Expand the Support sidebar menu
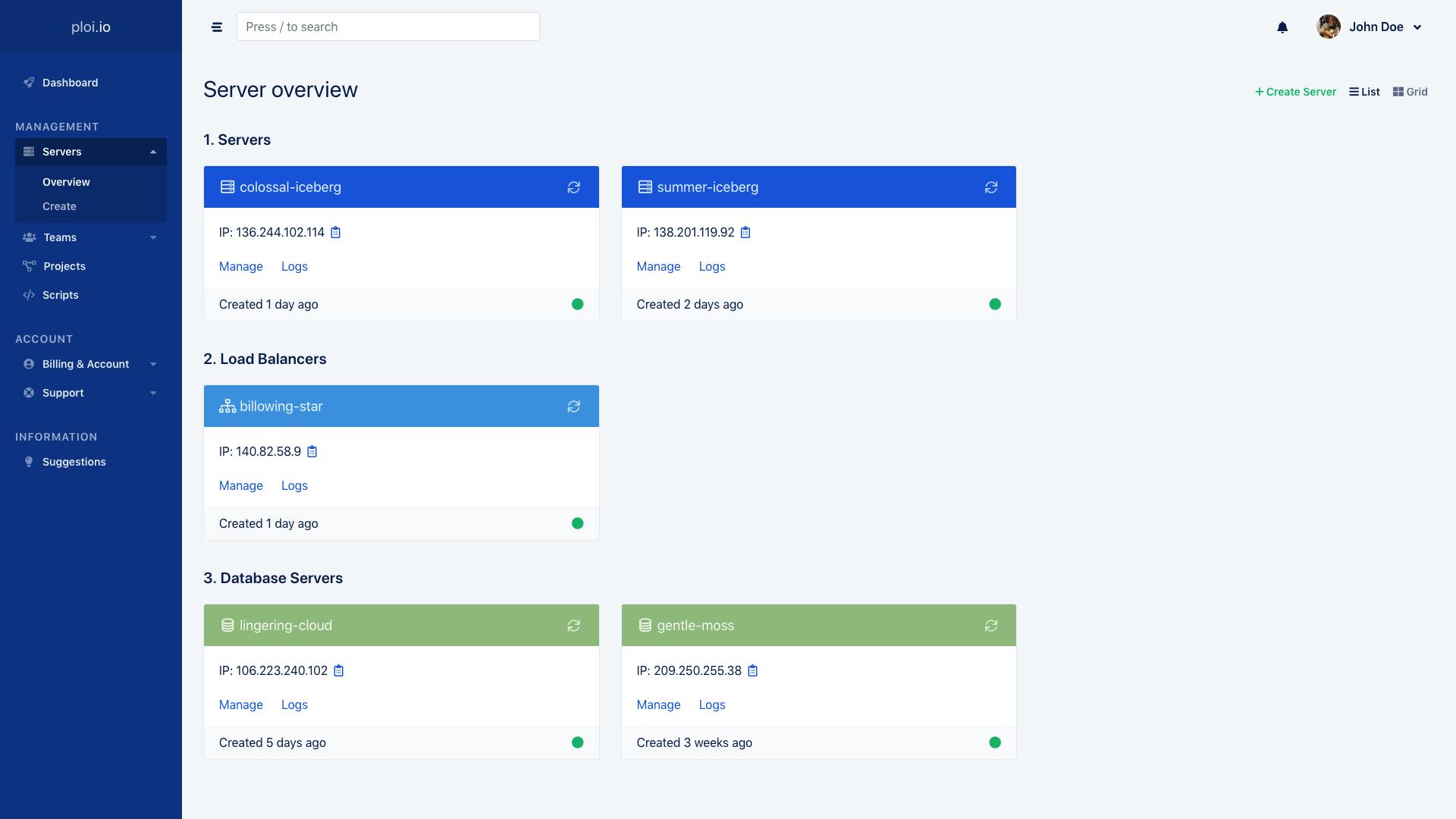This screenshot has height=819, width=1456. click(91, 393)
